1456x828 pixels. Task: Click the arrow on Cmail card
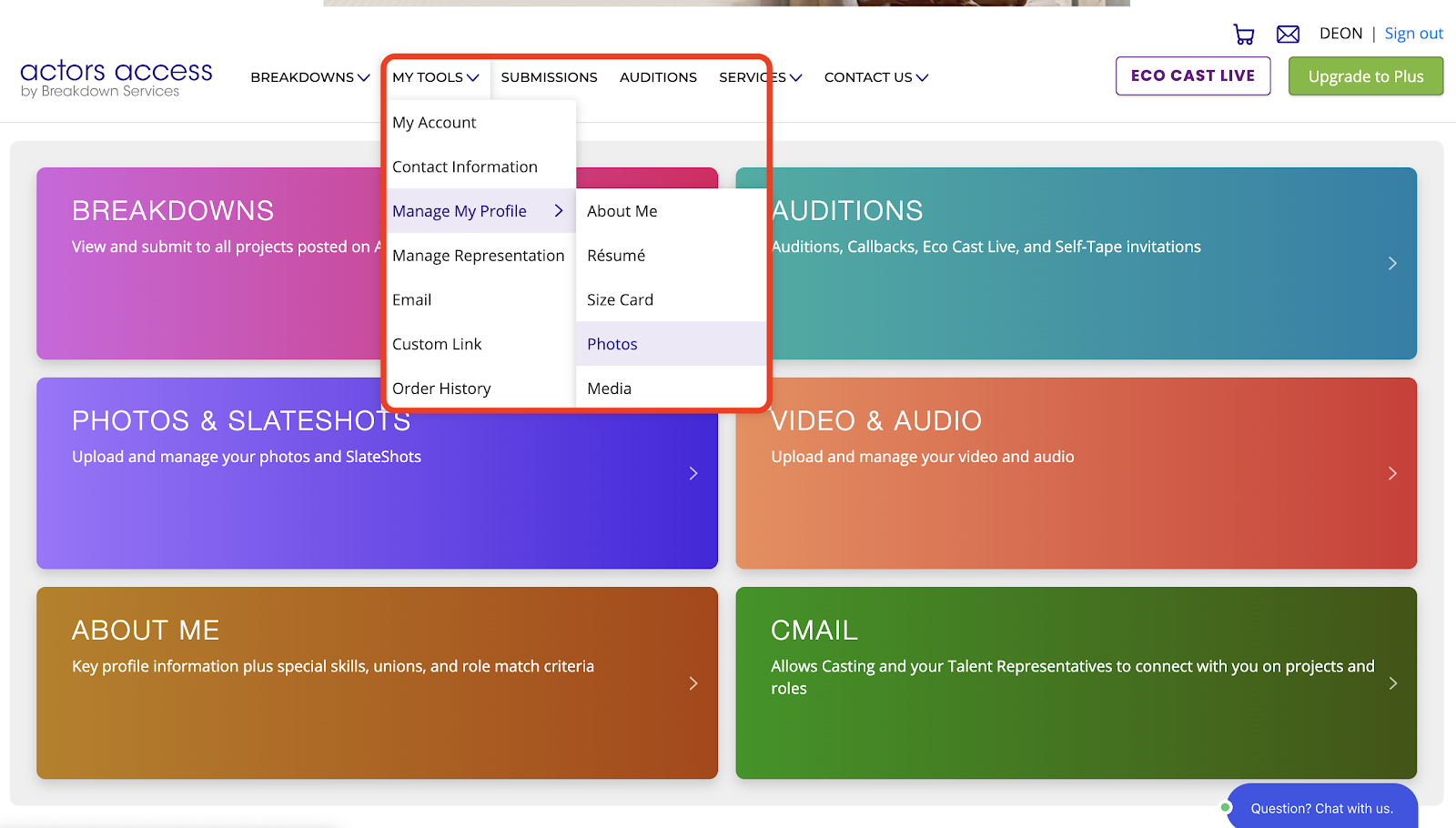coord(1392,683)
